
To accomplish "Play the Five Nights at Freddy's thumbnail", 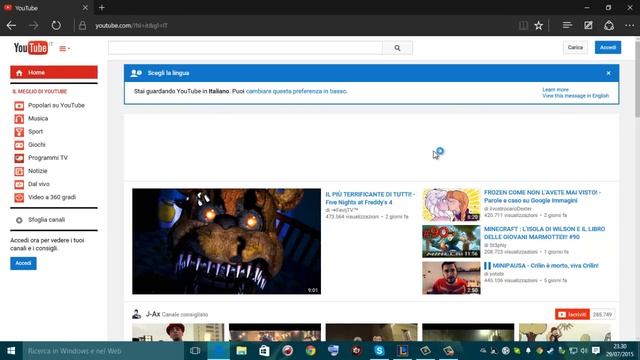I will click(x=227, y=241).
